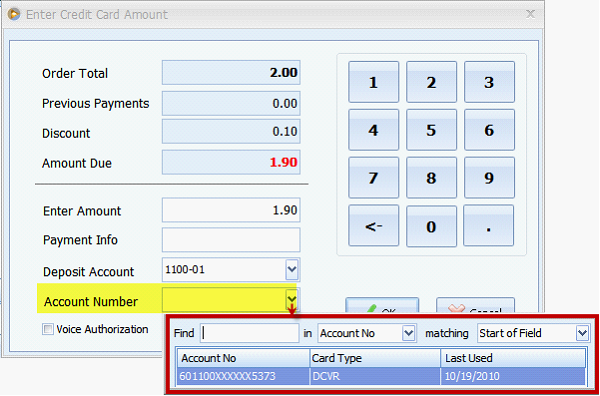Open the 'Start of Field' matching dropdown
Viewport: 600px width, 396px height.
pos(582,333)
